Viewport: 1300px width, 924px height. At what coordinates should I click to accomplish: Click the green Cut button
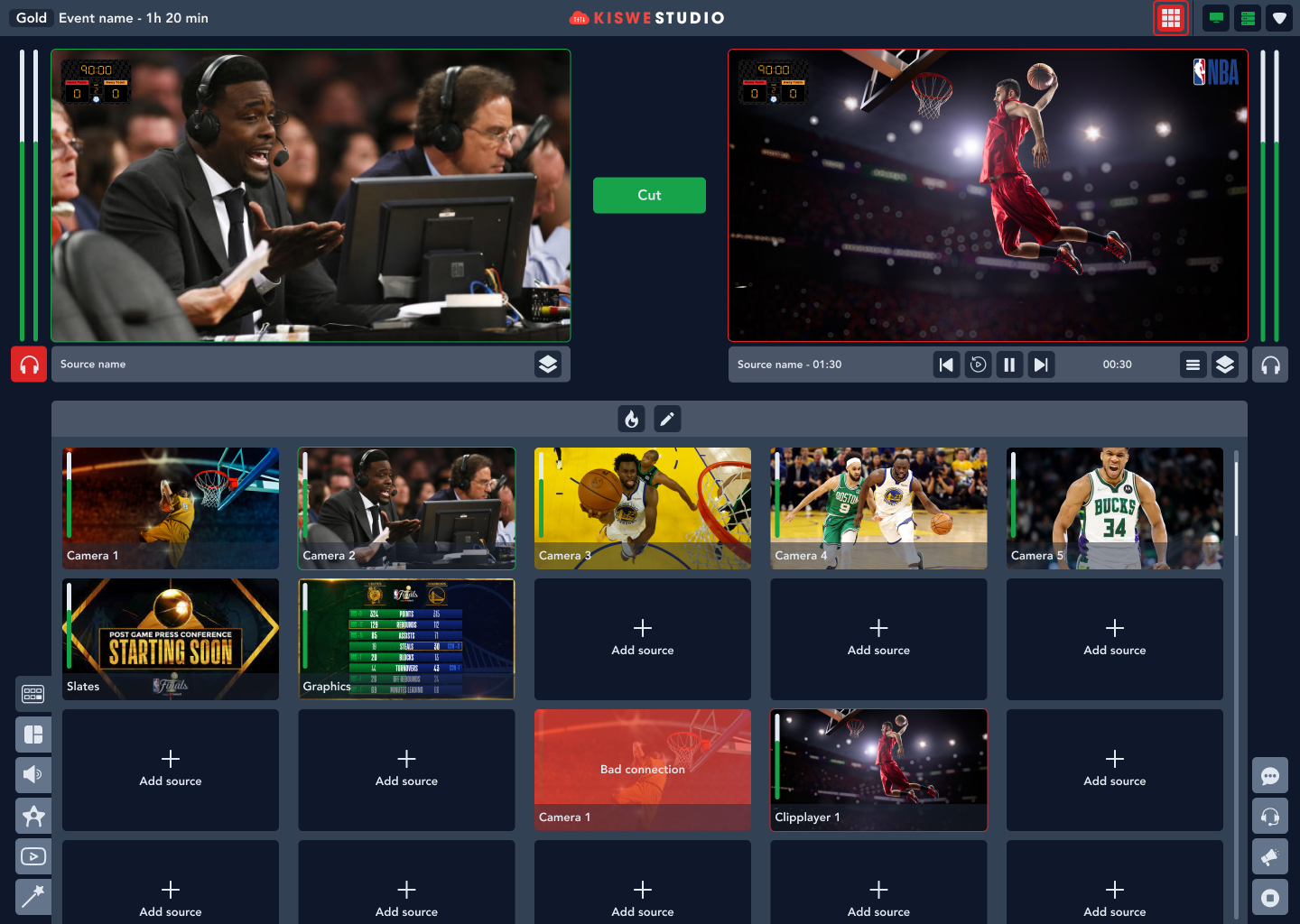(x=649, y=195)
